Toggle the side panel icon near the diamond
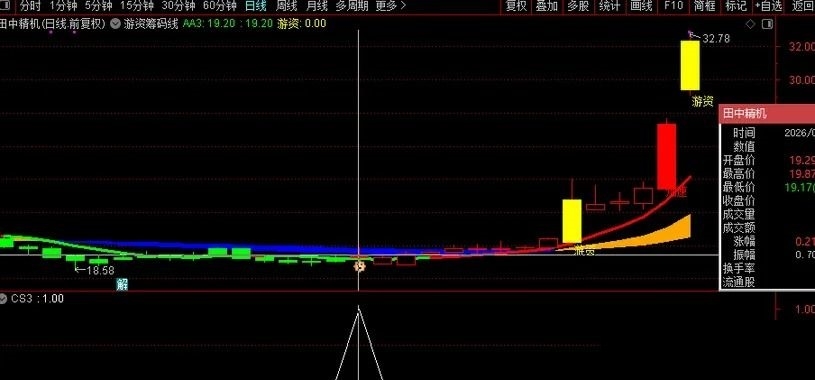The width and height of the screenshot is (815, 380). pos(767,24)
